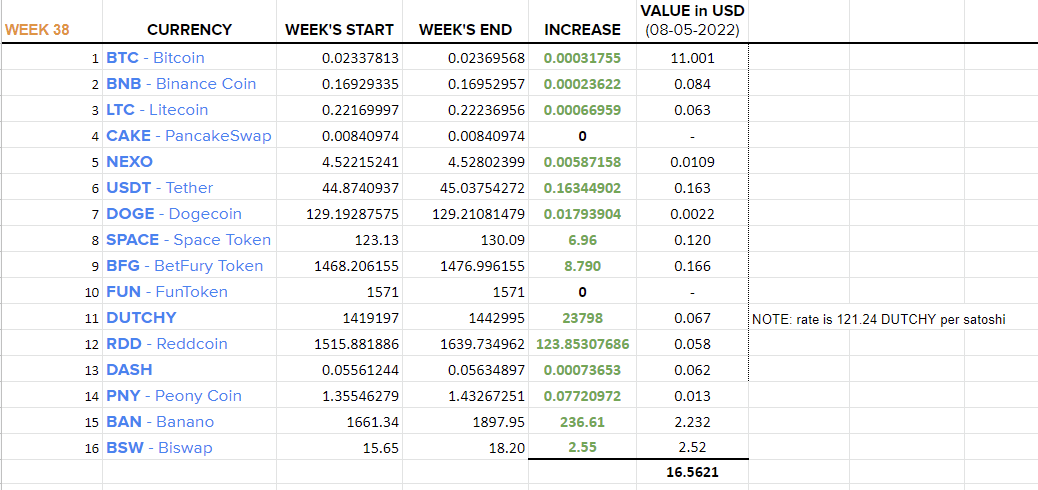The image size is (1038, 490).
Task: Select the WEEK'S END column header
Action: pyautogui.click(x=465, y=30)
